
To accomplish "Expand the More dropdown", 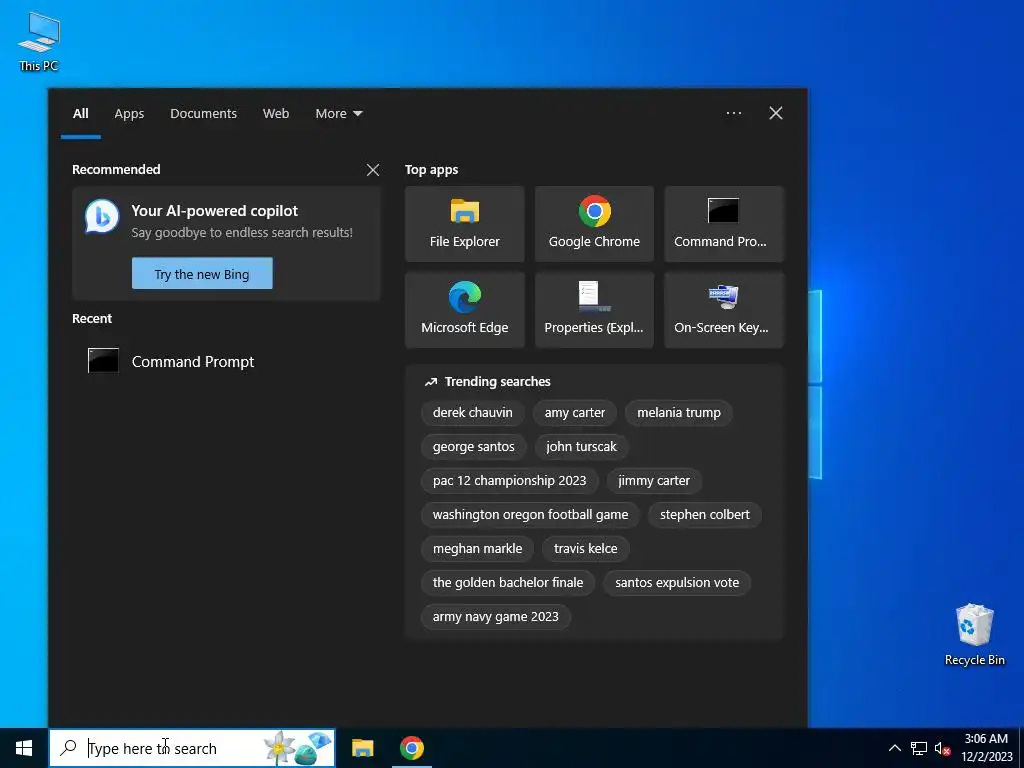I will coord(338,114).
